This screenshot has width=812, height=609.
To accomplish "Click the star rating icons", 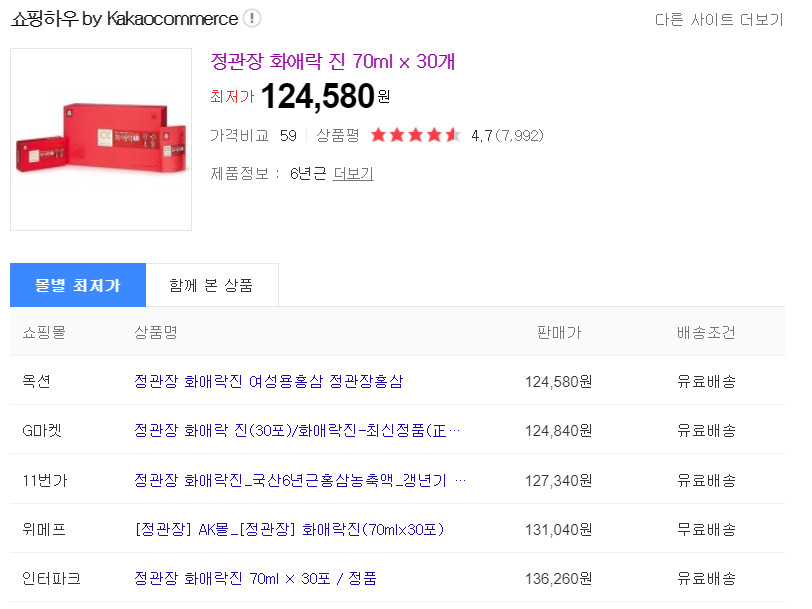I will tap(415, 135).
